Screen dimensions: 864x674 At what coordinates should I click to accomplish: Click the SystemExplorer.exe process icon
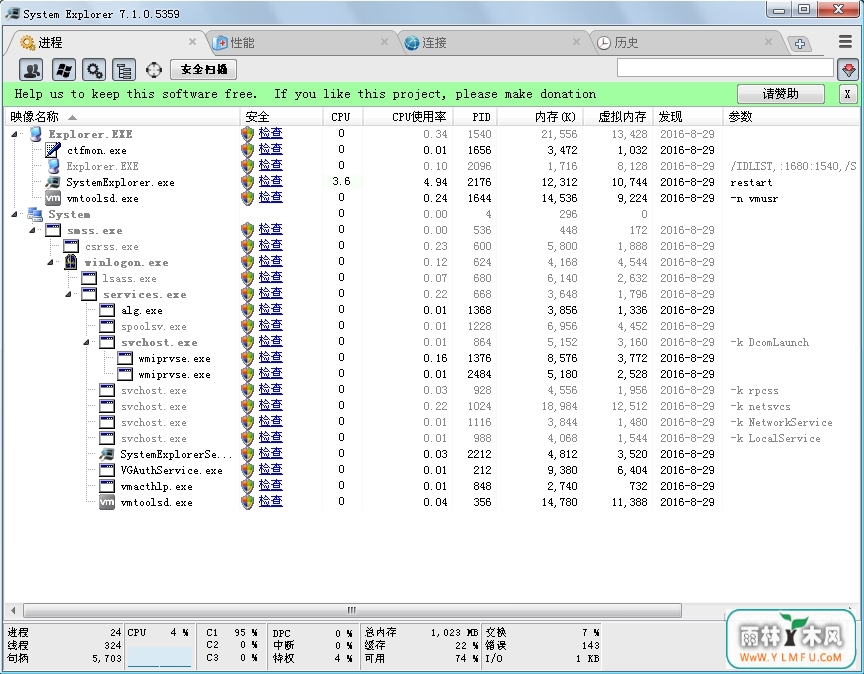(x=53, y=182)
